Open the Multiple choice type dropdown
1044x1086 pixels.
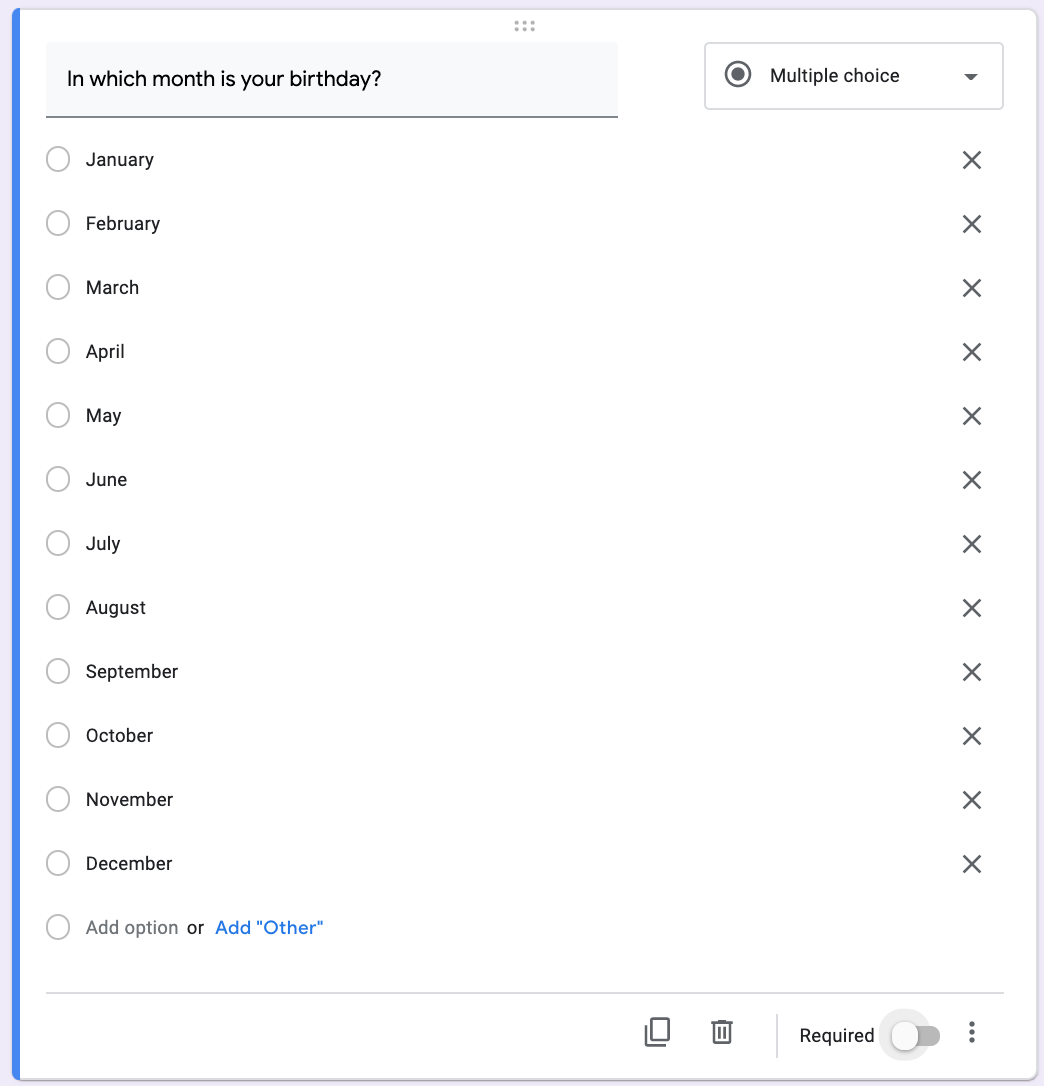tap(853, 76)
